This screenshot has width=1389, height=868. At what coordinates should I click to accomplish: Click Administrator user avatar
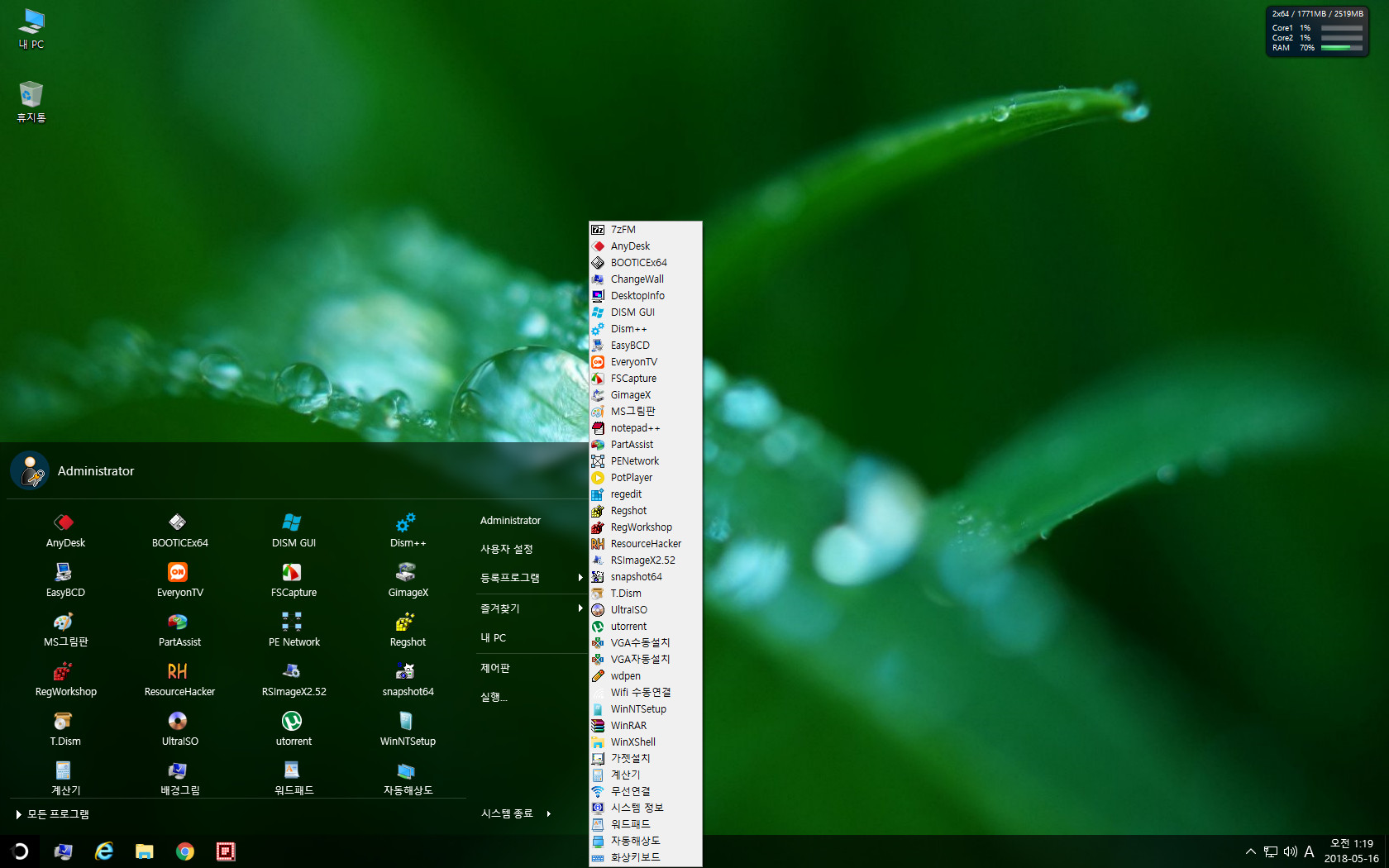30,470
